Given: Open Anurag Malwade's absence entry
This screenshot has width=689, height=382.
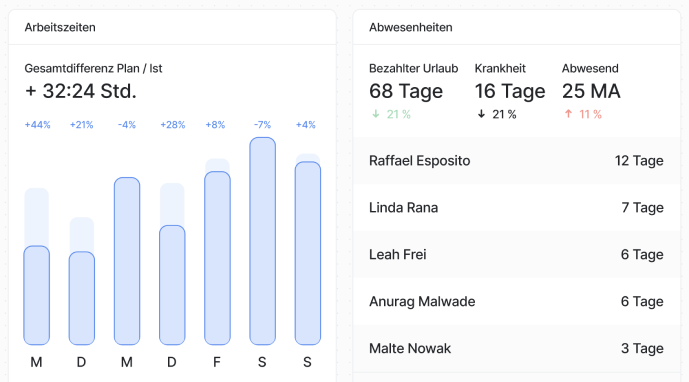Looking at the screenshot, I should click(516, 302).
